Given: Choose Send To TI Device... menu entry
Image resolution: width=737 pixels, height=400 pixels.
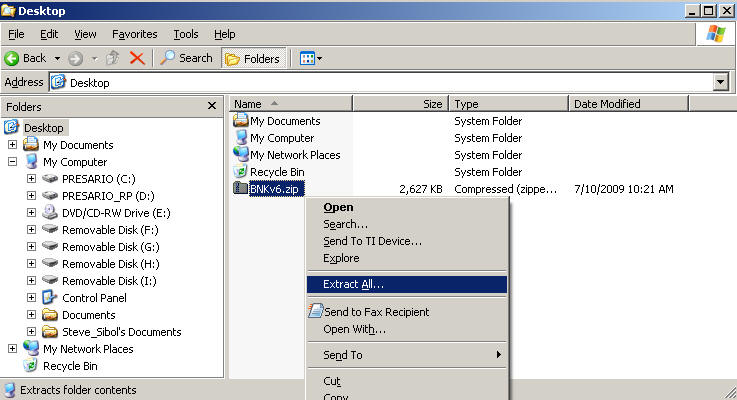Looking at the screenshot, I should pyautogui.click(x=407, y=241).
